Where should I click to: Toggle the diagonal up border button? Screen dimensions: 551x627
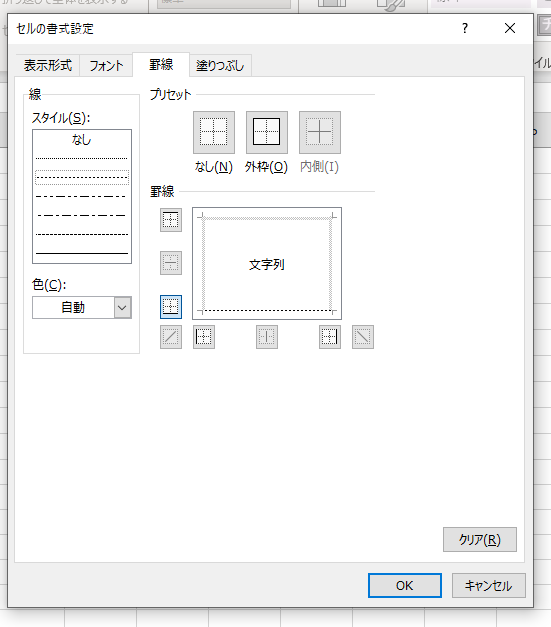[x=171, y=337]
